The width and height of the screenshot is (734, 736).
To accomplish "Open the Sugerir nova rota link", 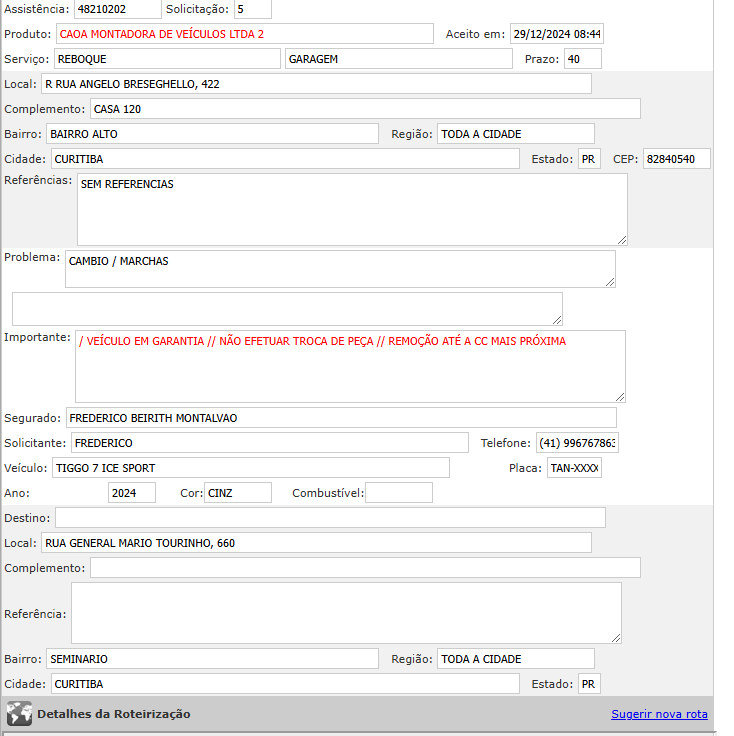I will point(659,714).
